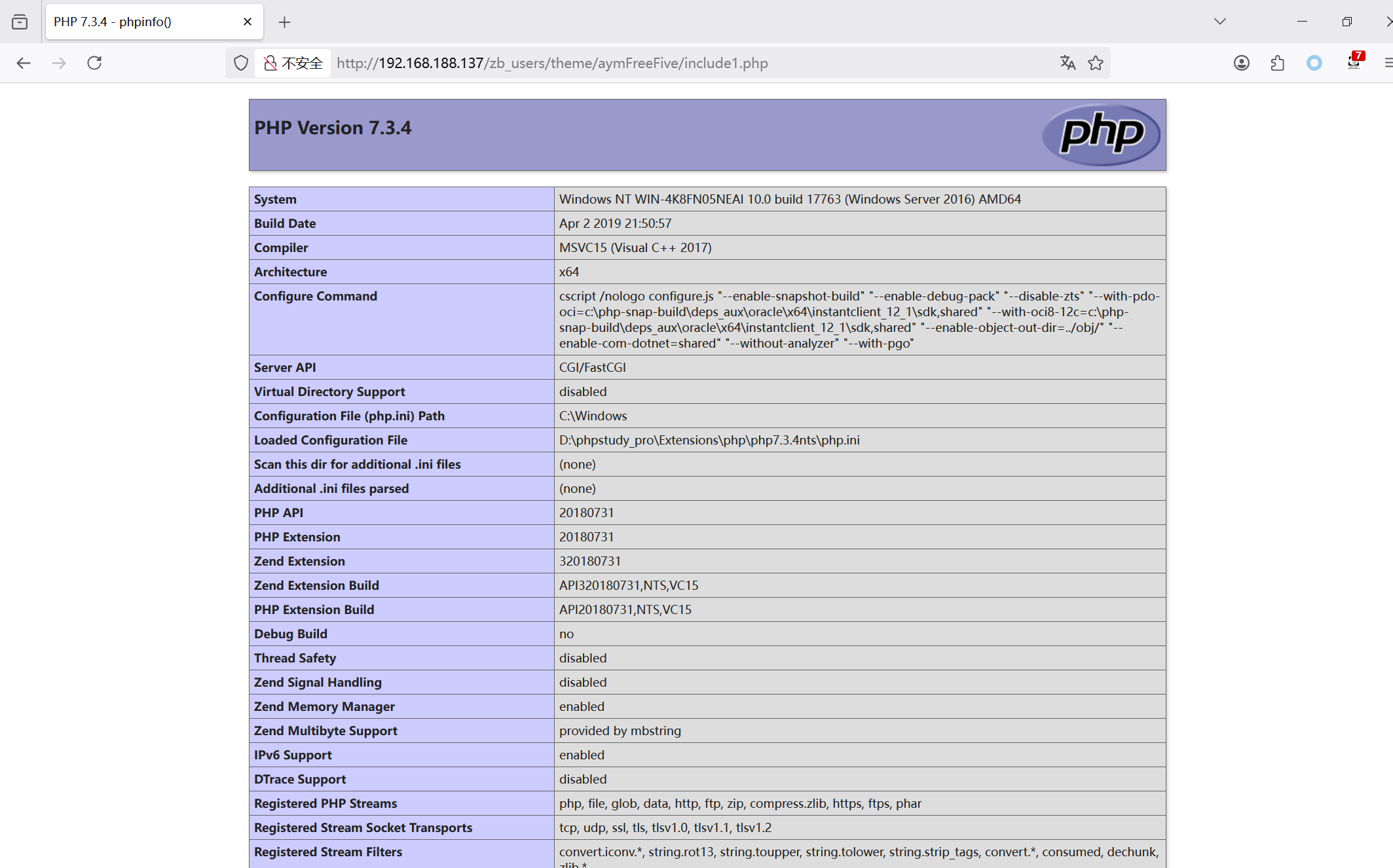The width and height of the screenshot is (1393, 868).
Task: Expand the list all tabs chevron
Action: point(1219,22)
